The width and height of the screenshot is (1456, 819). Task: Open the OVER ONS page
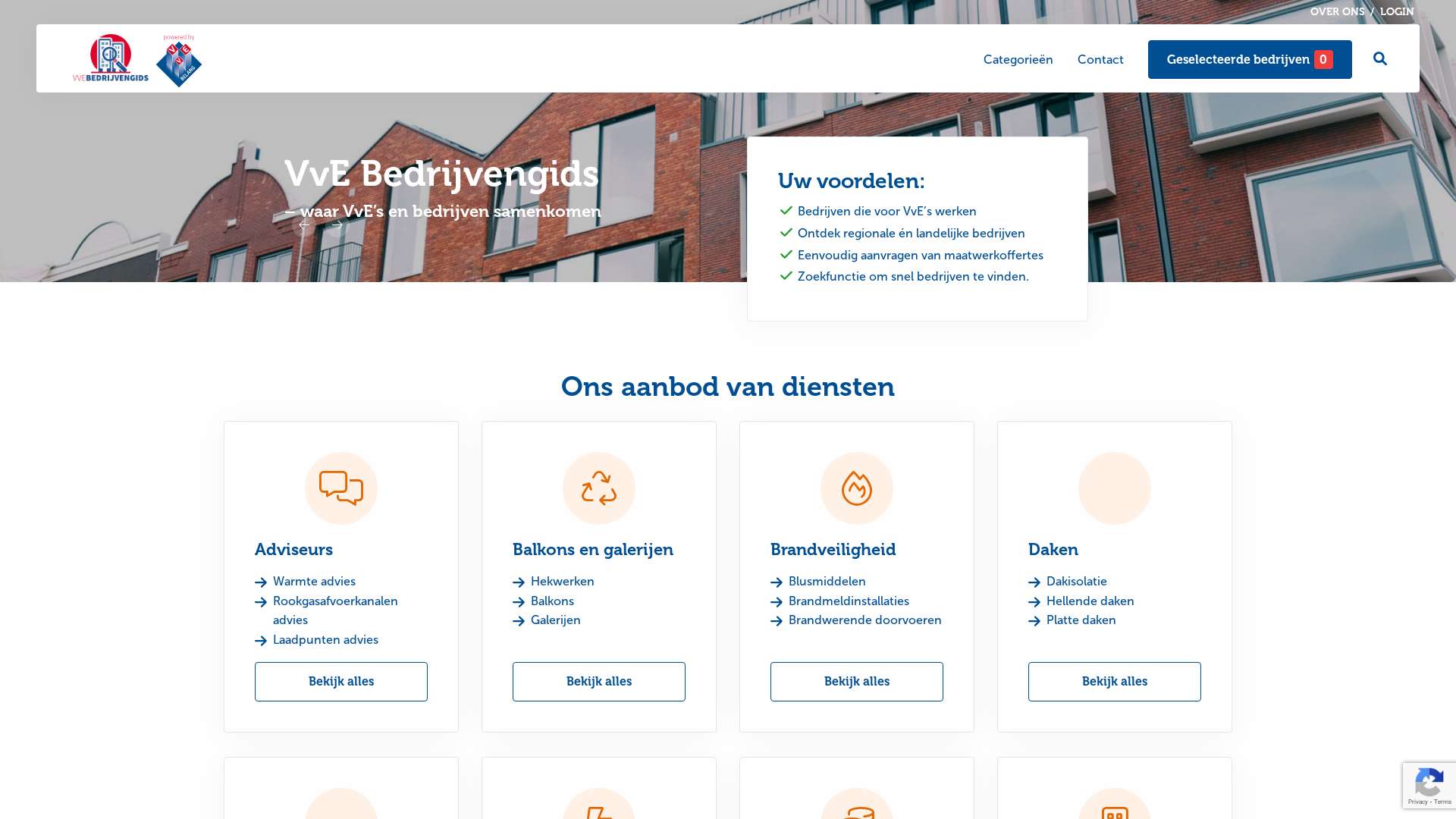click(1337, 11)
